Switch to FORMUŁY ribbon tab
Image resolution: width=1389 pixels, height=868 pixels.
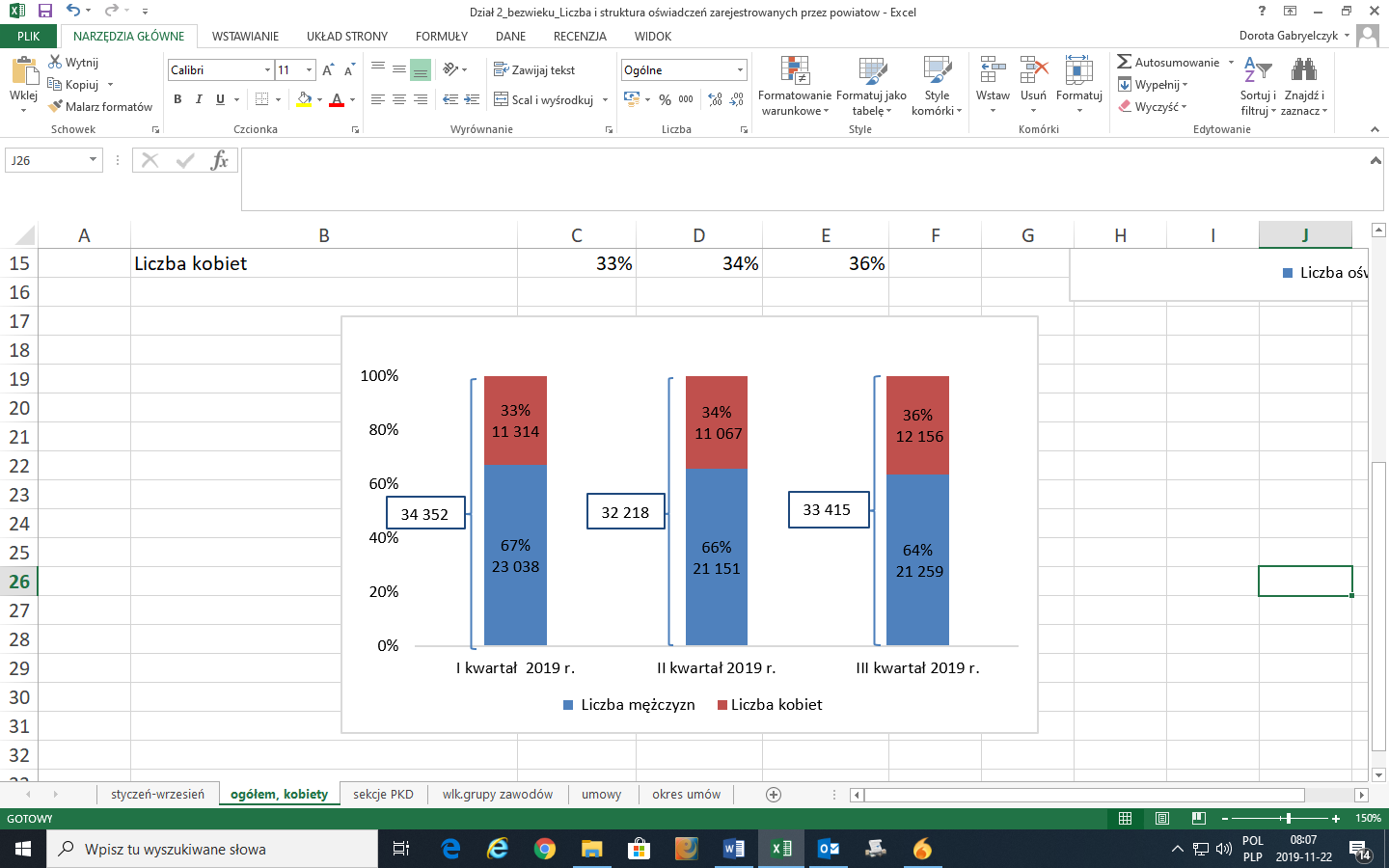(x=442, y=36)
